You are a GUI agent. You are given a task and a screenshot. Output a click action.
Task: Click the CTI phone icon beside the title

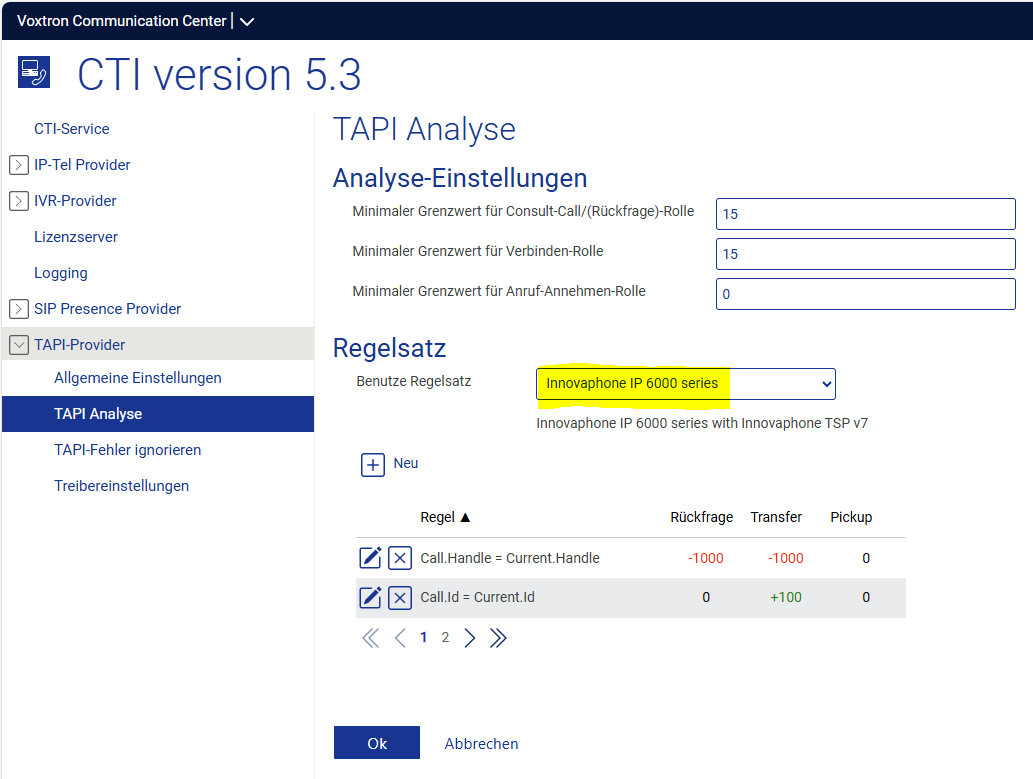pyautogui.click(x=33, y=73)
